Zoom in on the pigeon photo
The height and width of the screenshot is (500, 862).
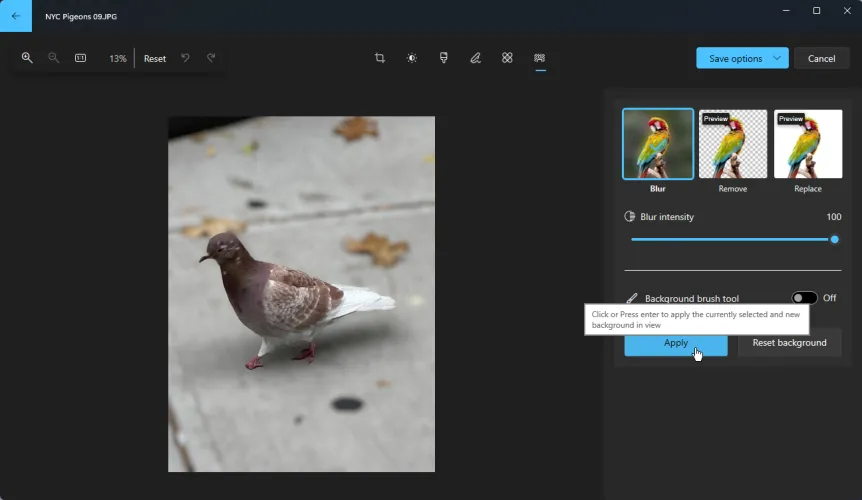click(x=27, y=58)
